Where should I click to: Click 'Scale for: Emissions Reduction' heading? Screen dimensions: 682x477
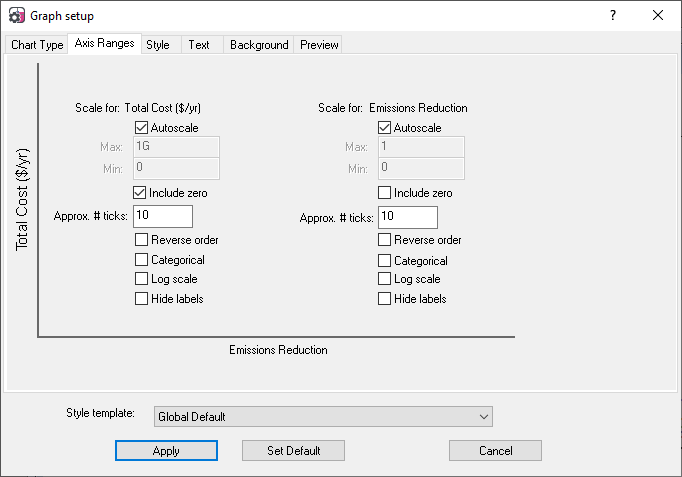pos(393,108)
